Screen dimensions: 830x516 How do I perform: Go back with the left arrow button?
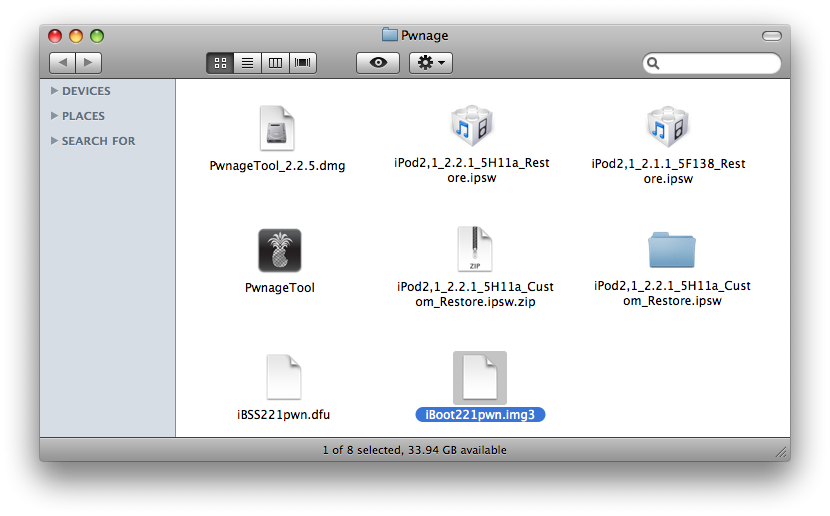[x=62, y=63]
